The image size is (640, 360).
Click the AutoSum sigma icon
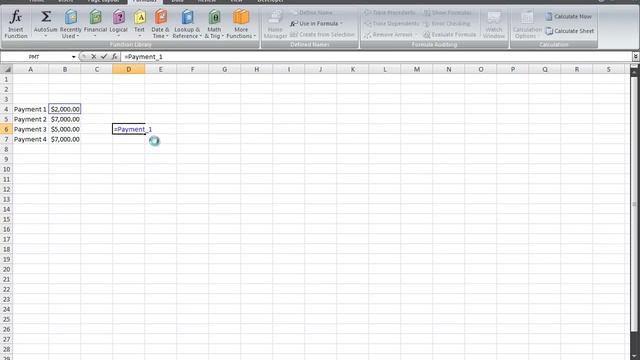pyautogui.click(x=46, y=17)
